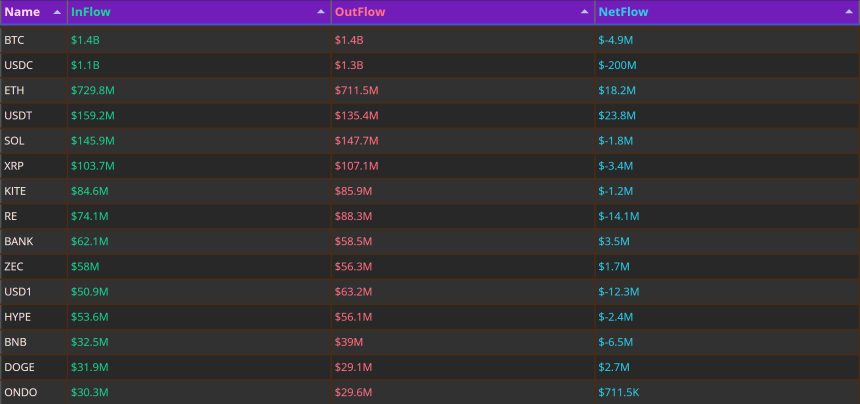Toggle sort arrow in OutFlow header
This screenshot has width=860, height=404.
[x=585, y=12]
